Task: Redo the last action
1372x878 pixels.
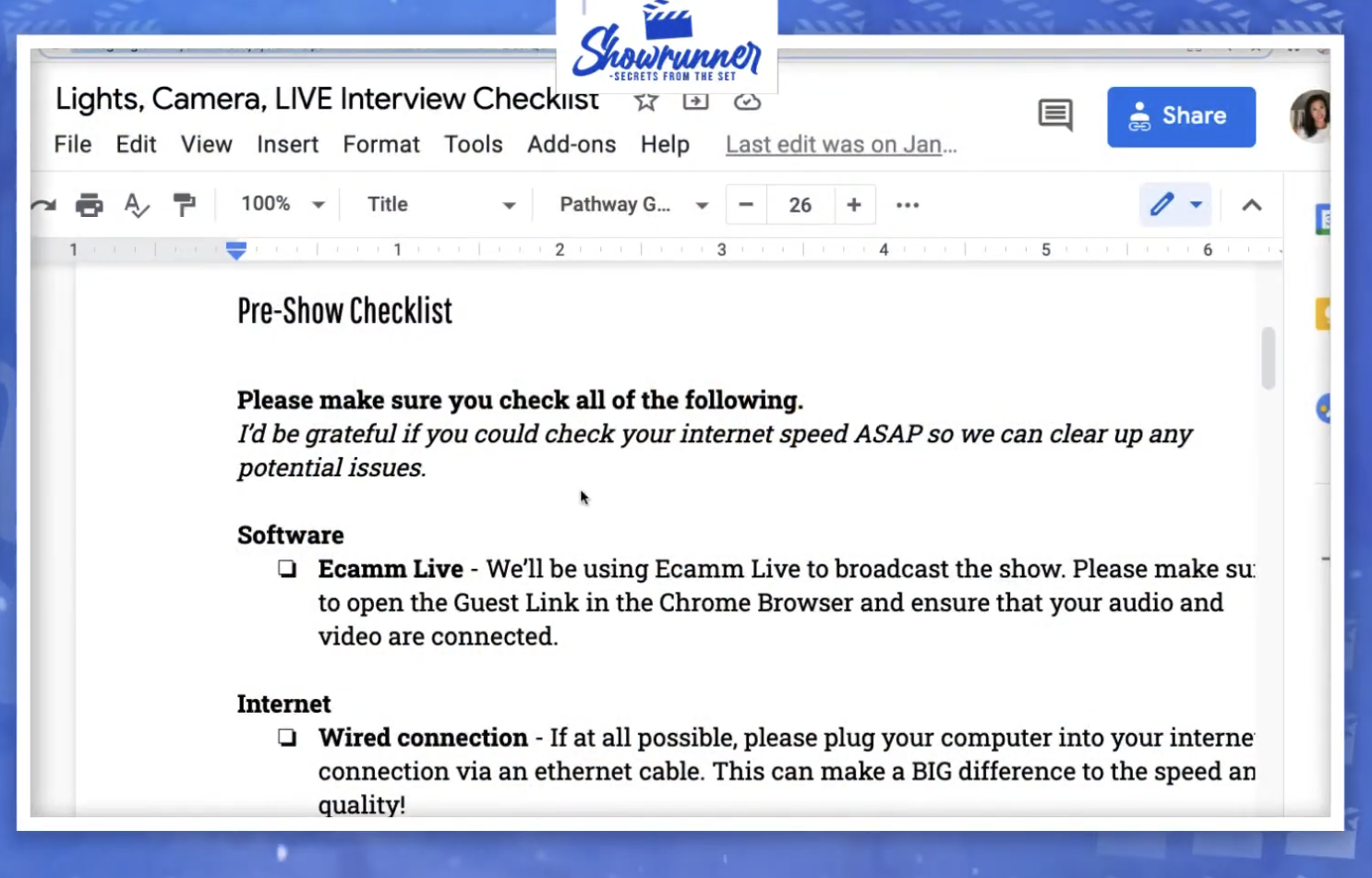Action: (x=42, y=204)
